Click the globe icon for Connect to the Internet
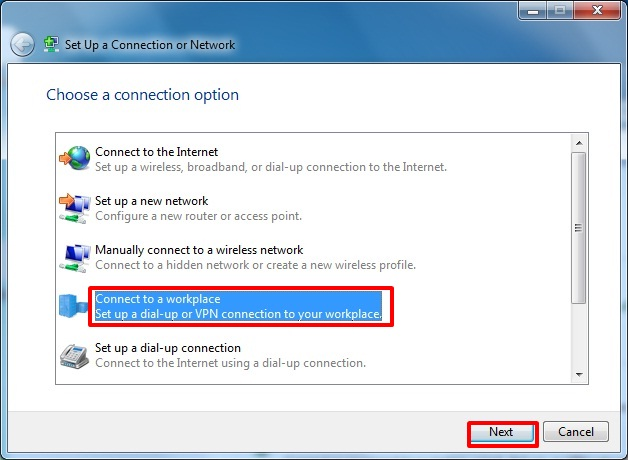This screenshot has height=460, width=628. click(75, 158)
